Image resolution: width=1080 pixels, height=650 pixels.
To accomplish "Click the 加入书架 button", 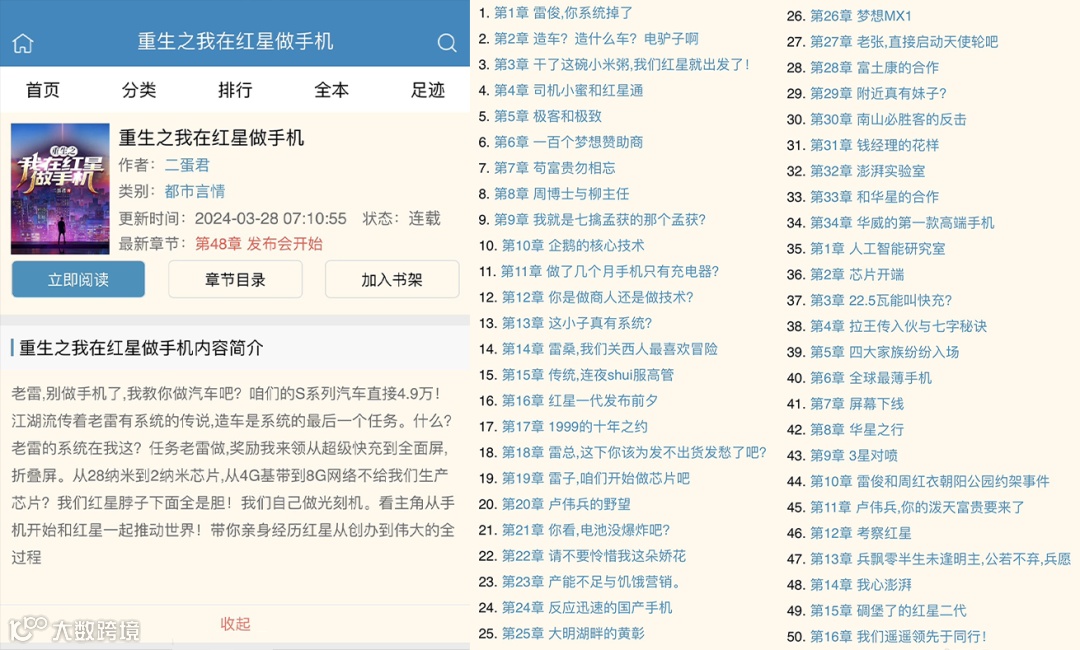I will click(x=392, y=280).
